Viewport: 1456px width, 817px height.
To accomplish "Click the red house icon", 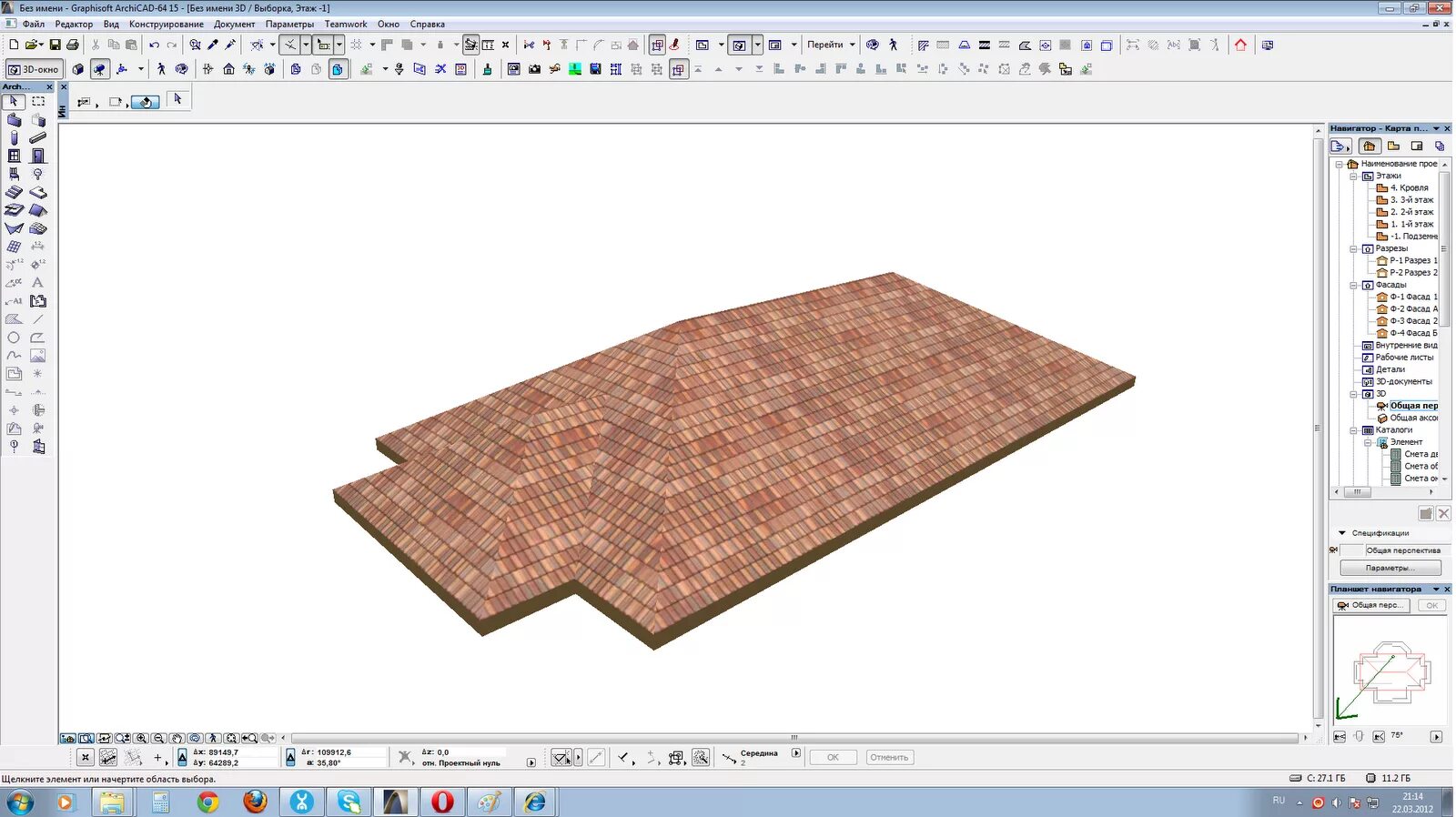I will pos(1240,45).
